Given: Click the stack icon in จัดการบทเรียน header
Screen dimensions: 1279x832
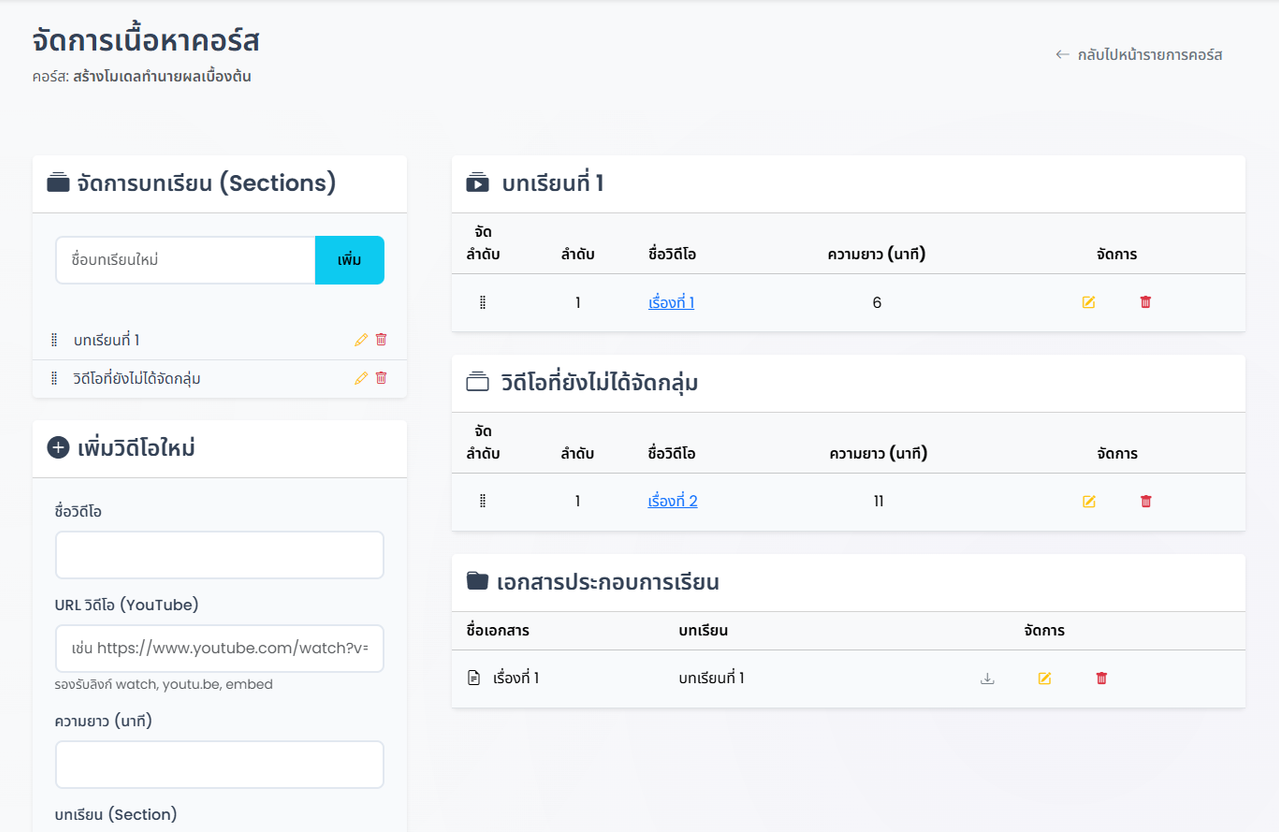Looking at the screenshot, I should point(58,183).
